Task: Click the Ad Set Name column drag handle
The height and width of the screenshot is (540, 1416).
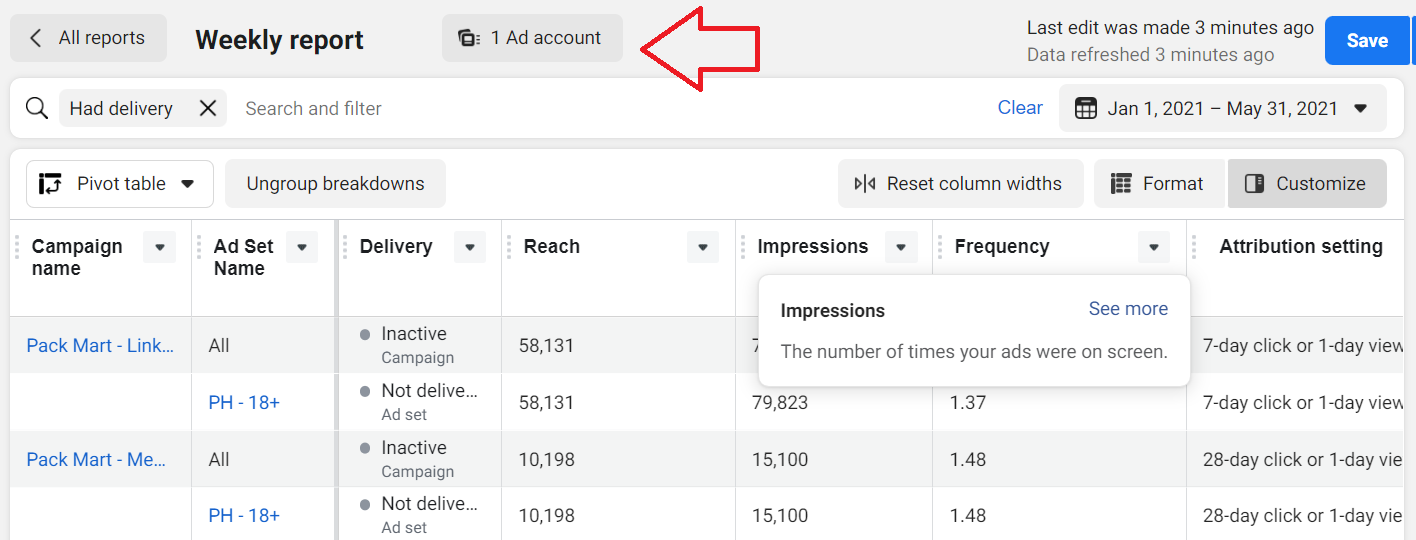Action: point(199,247)
